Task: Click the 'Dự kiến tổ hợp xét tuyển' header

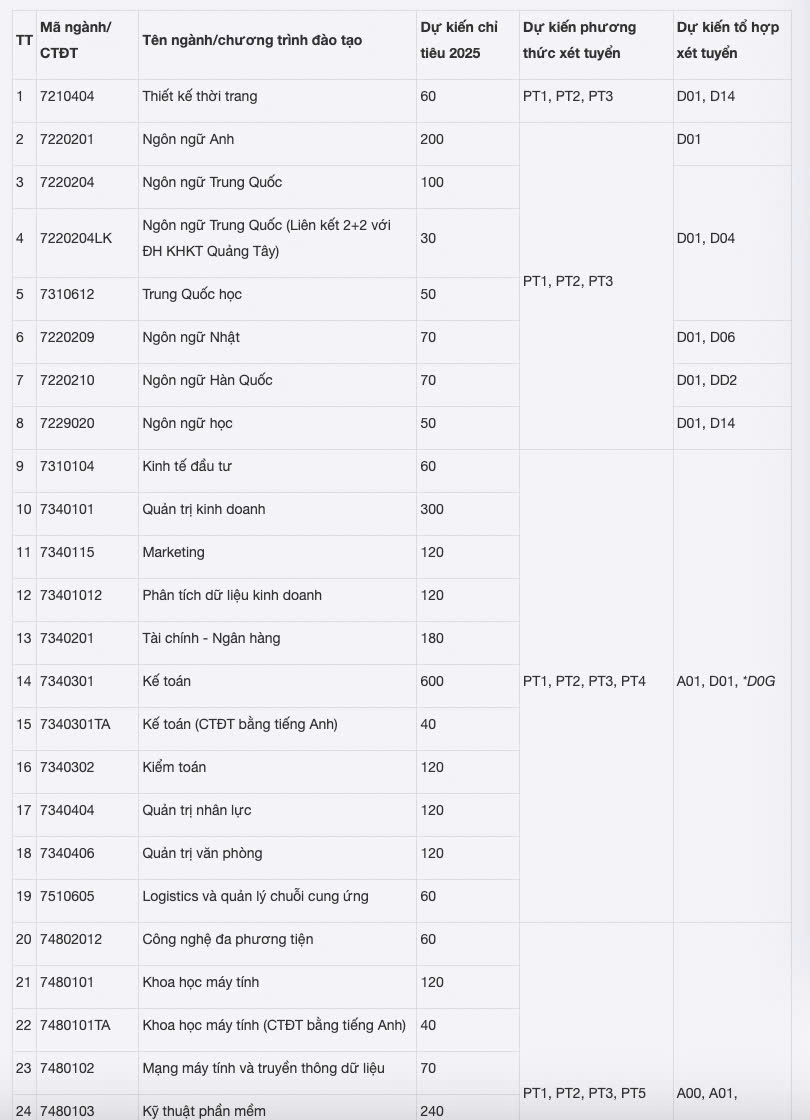Action: click(x=727, y=40)
